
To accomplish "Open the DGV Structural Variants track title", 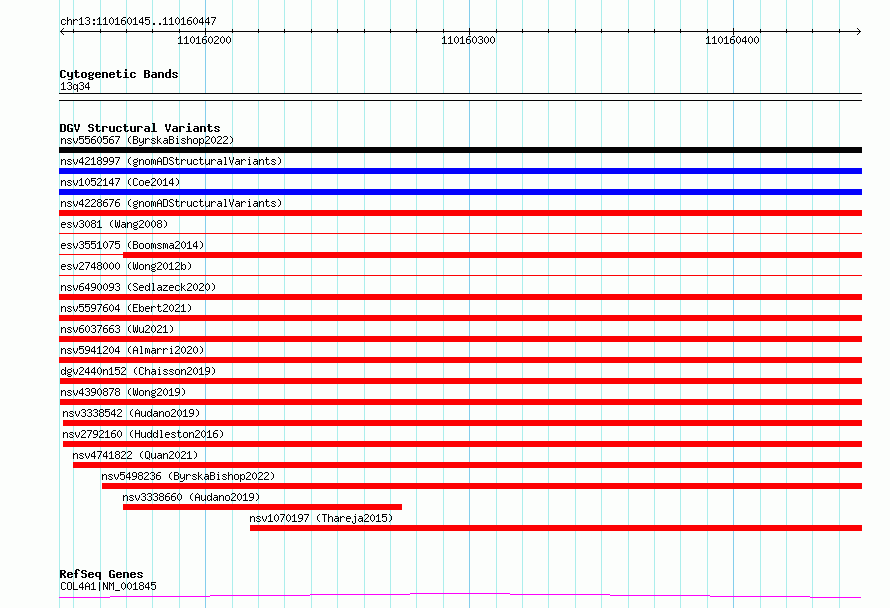I will coord(140,128).
